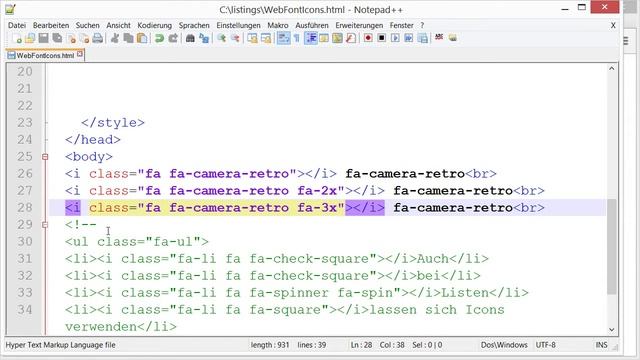
Task: Stop macro recording with black square icon
Action: (x=382, y=38)
